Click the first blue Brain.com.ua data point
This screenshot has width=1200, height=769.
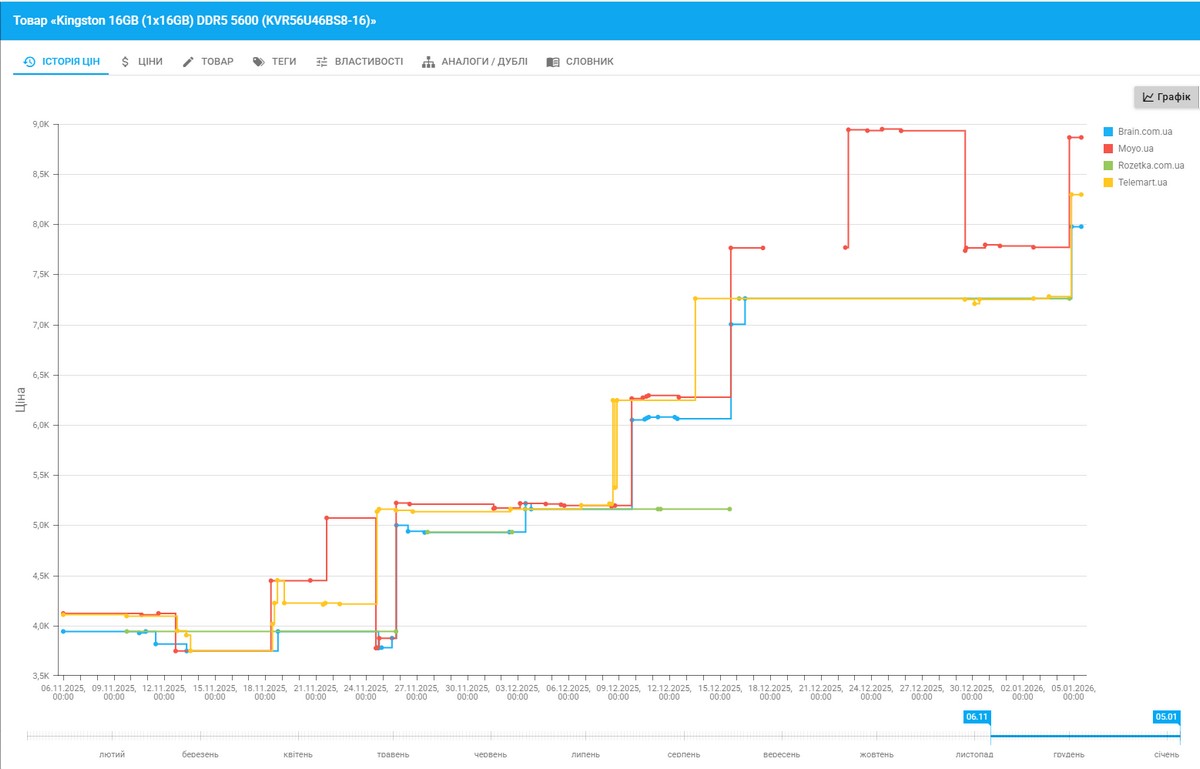pyautogui.click(x=63, y=631)
